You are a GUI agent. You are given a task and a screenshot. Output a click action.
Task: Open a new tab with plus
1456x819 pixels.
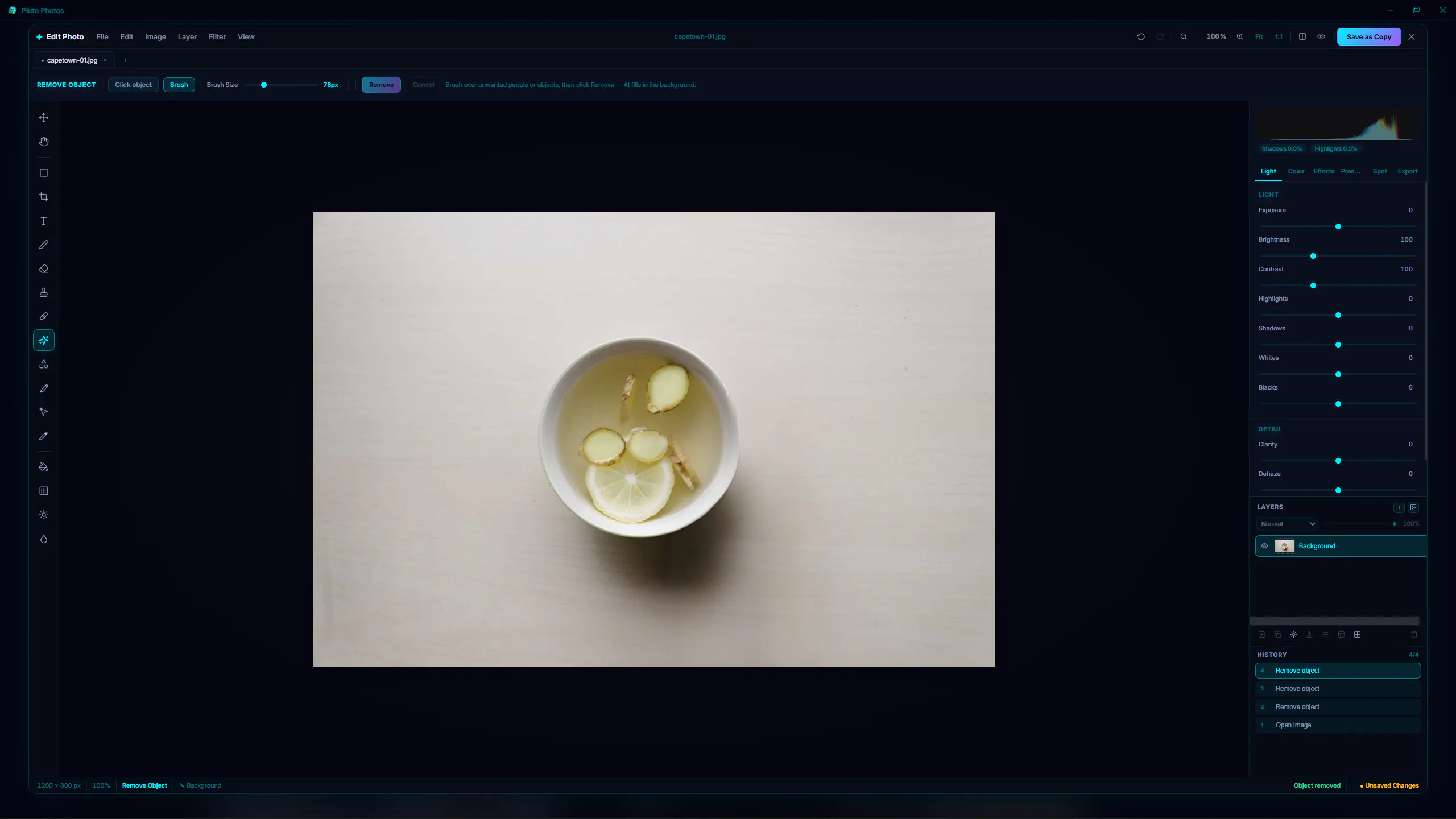125,60
